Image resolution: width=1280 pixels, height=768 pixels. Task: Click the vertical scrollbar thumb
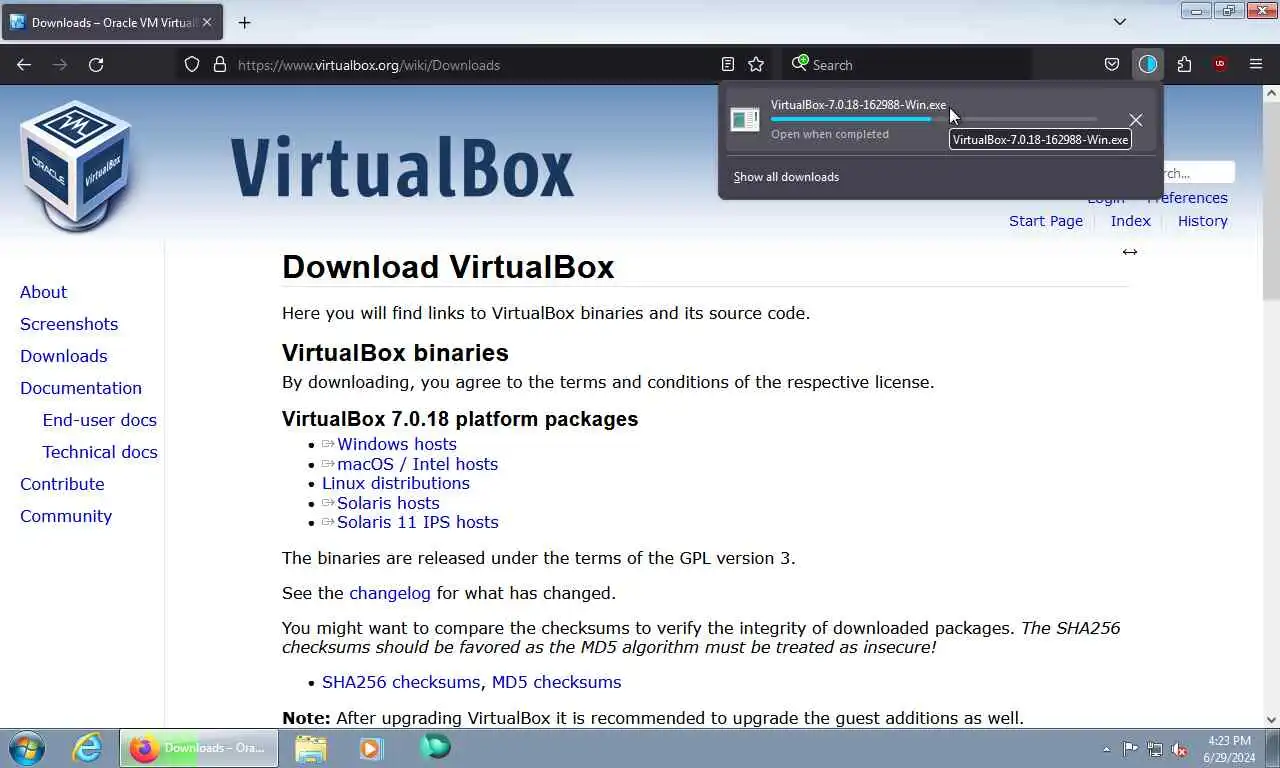pos(1271,200)
